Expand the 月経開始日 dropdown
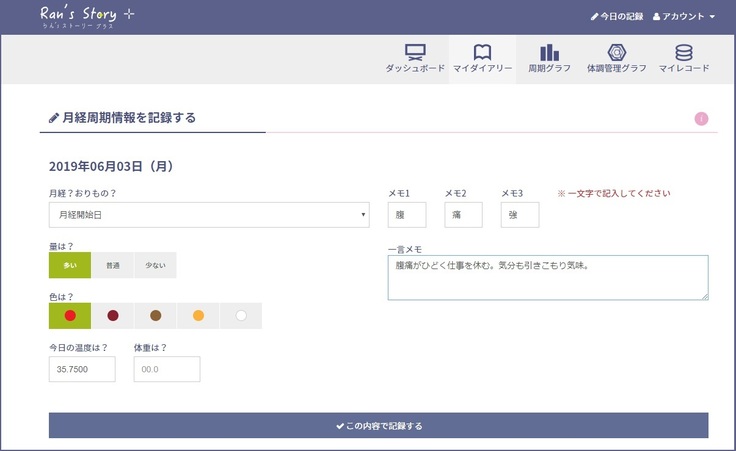The image size is (736, 451). pyautogui.click(x=209, y=214)
